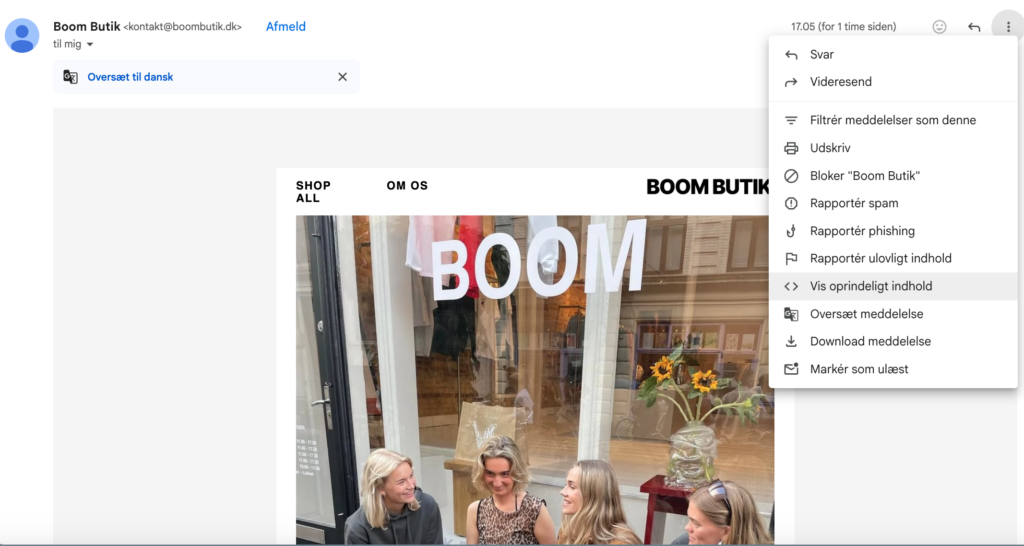Choose 'Rapportér spam' in menu
The height and width of the screenshot is (546, 1024).
click(893, 203)
